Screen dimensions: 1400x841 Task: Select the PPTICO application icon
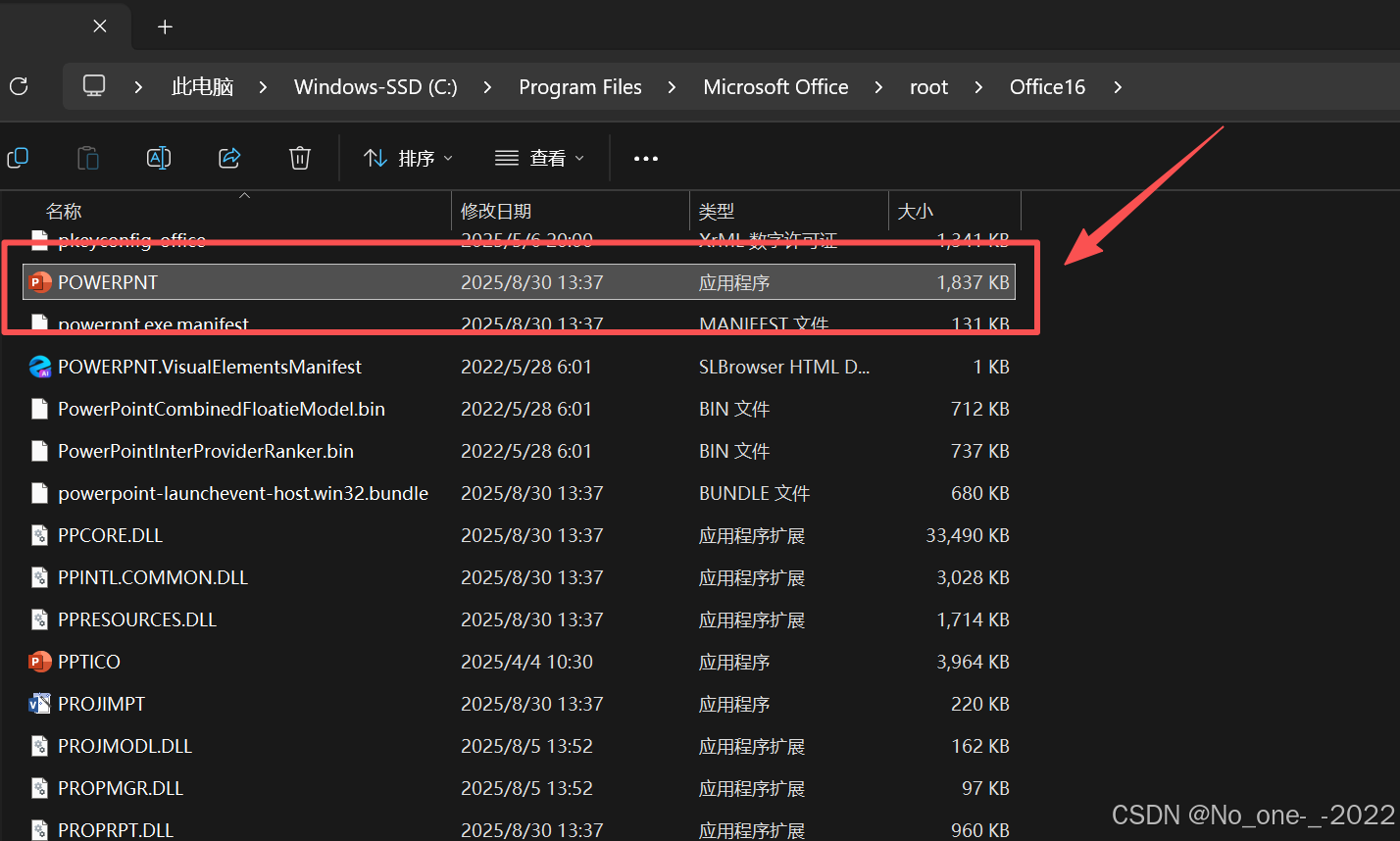(40, 662)
